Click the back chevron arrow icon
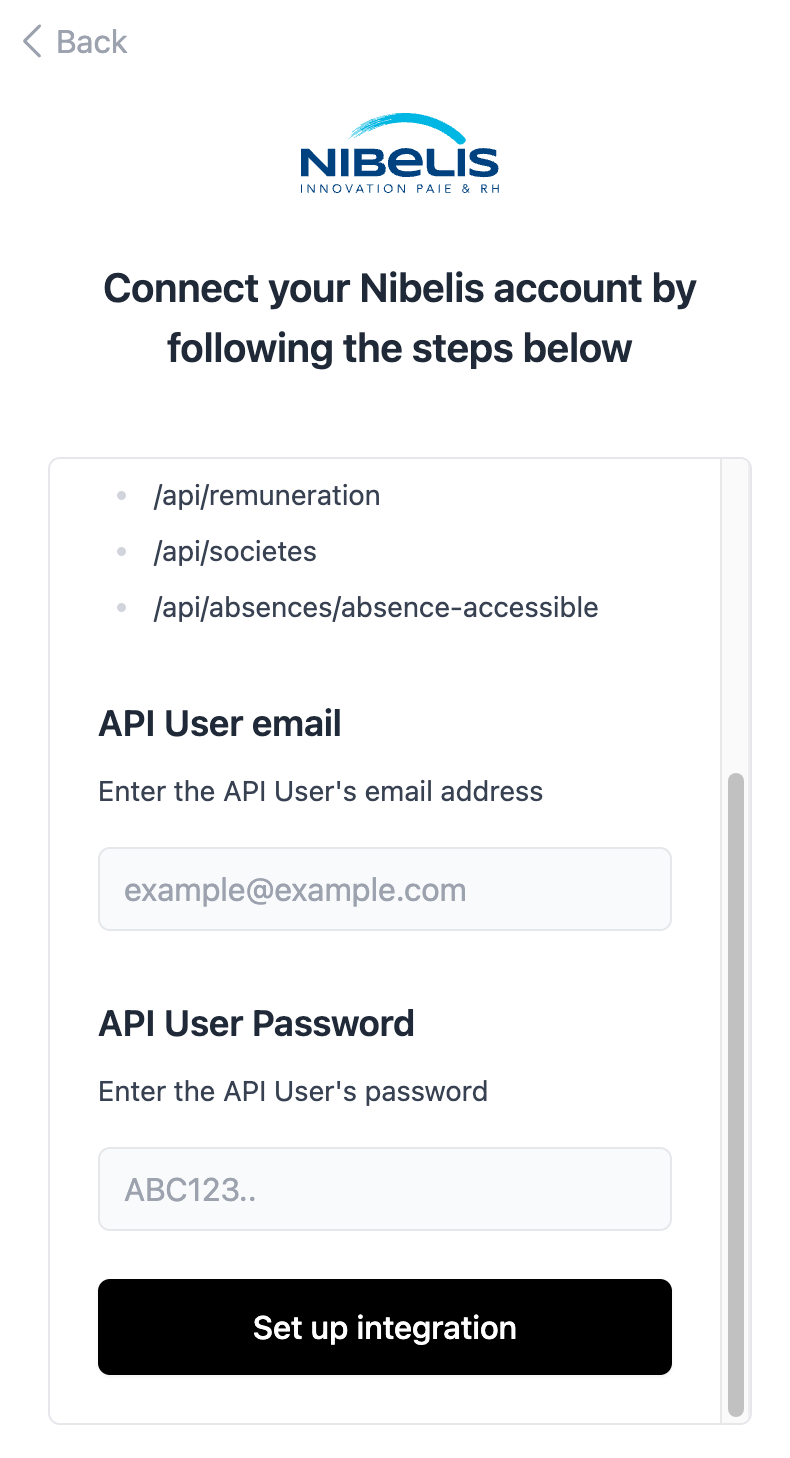Image resolution: width=790 pixels, height=1458 pixels. click(x=33, y=42)
